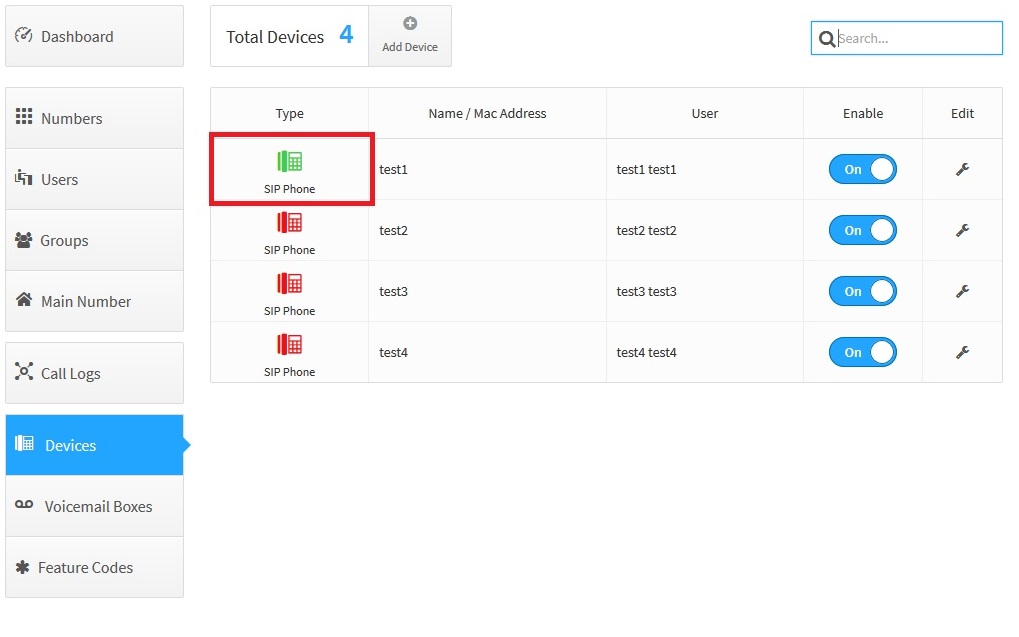Open the Feature Codes section
This screenshot has height=637, width=1019.
tap(94, 567)
